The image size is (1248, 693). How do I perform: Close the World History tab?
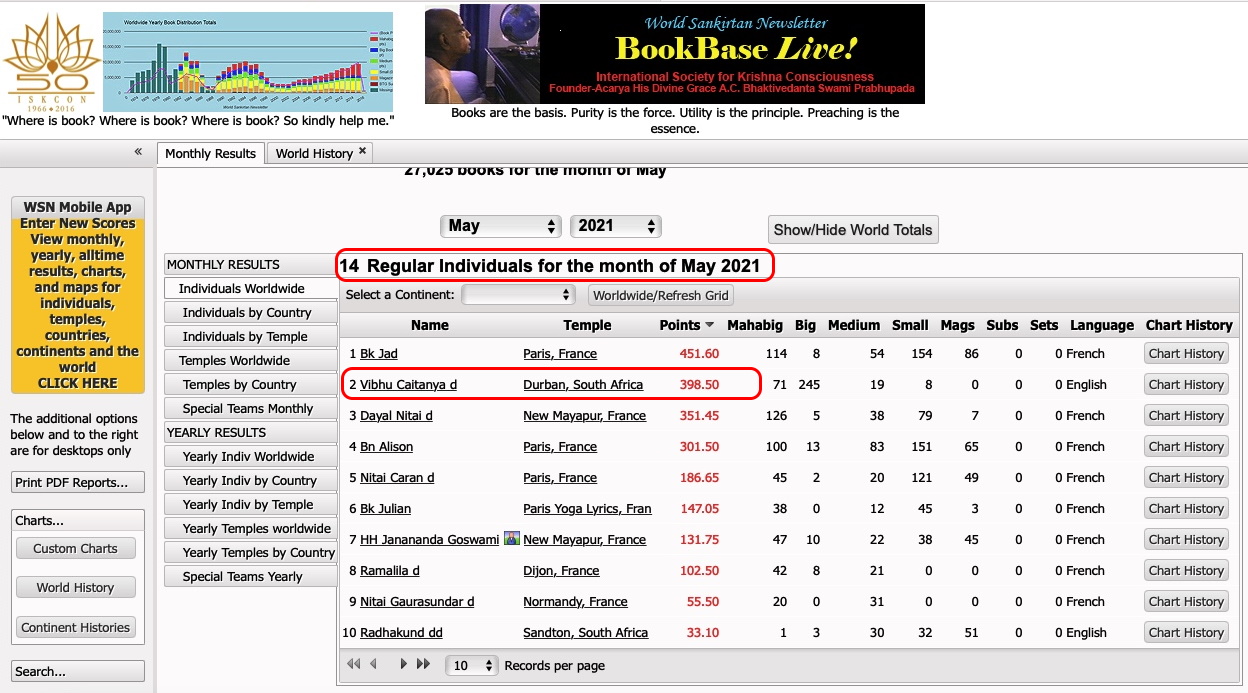coord(363,152)
